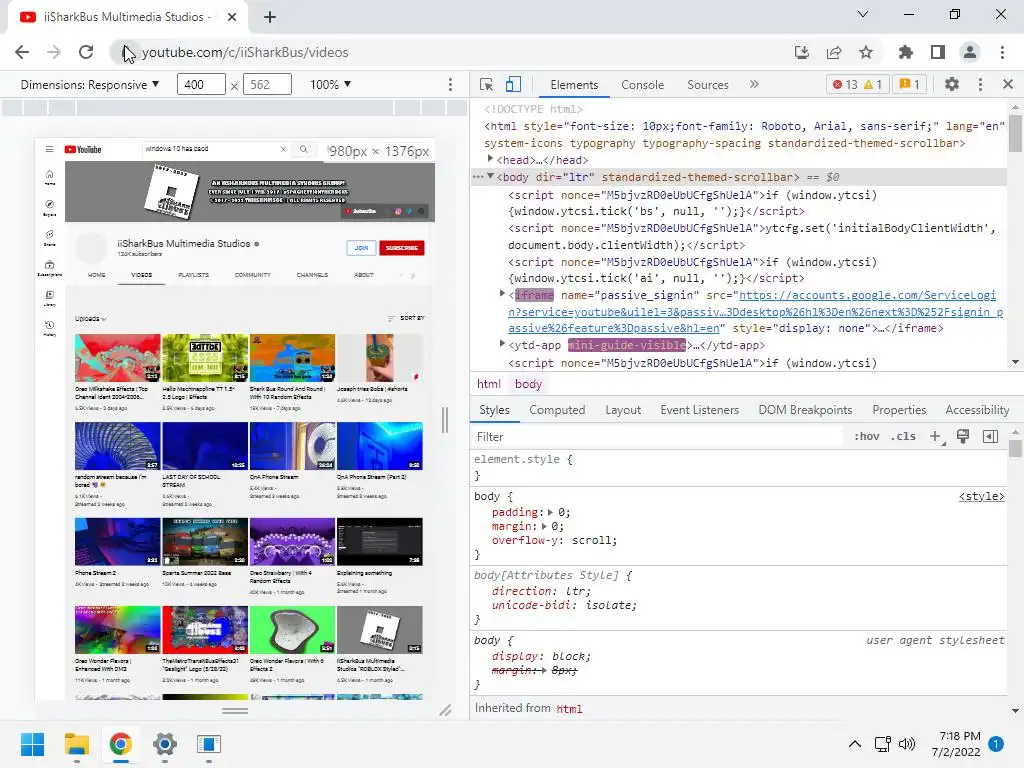Toggle the :hov element state panel
This screenshot has height=768, width=1024.
pos(867,436)
